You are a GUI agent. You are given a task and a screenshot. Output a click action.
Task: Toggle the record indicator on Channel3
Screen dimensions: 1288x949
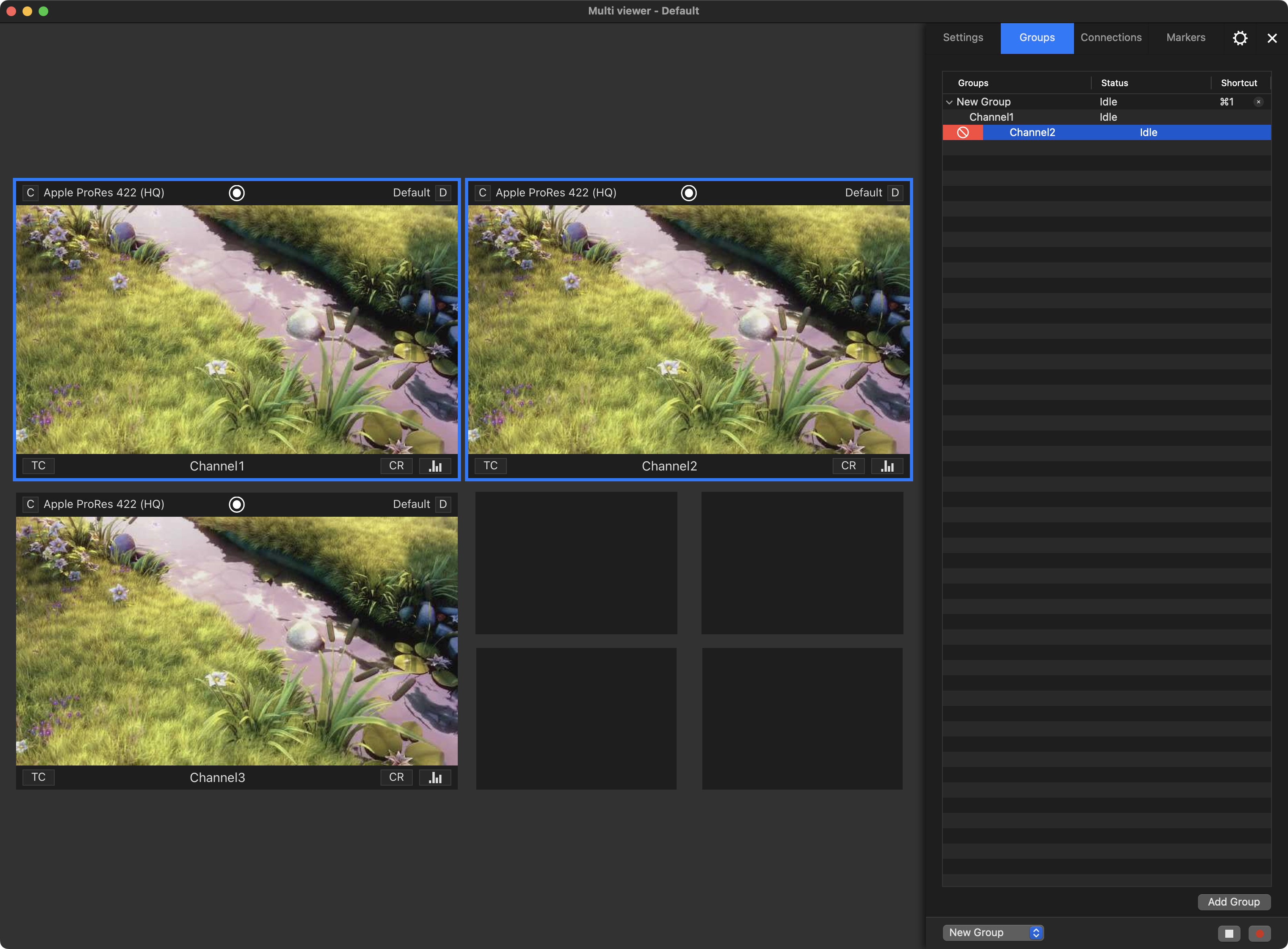(237, 504)
